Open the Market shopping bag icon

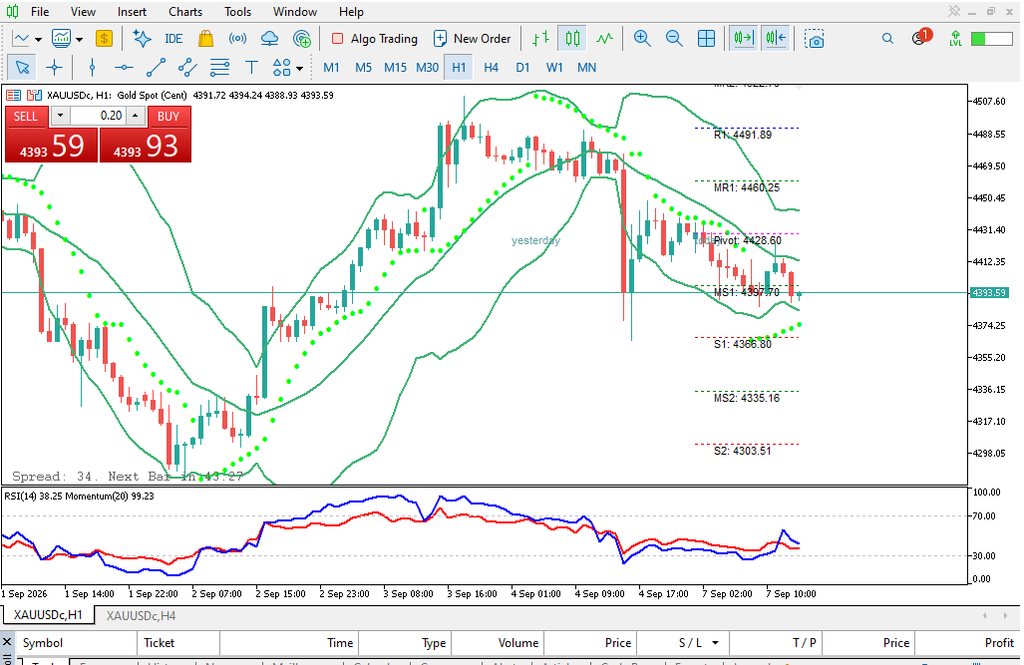click(206, 39)
